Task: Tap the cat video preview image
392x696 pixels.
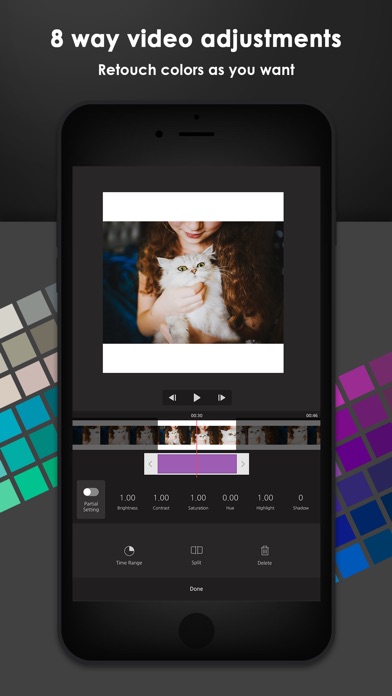Action: tap(193, 282)
